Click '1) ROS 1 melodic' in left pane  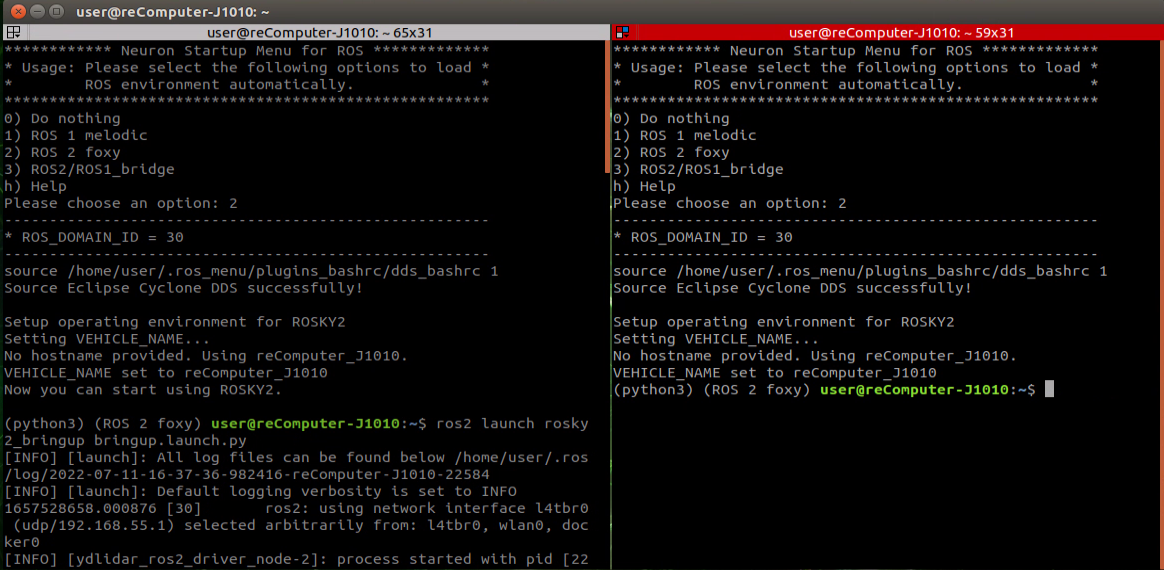76,136
